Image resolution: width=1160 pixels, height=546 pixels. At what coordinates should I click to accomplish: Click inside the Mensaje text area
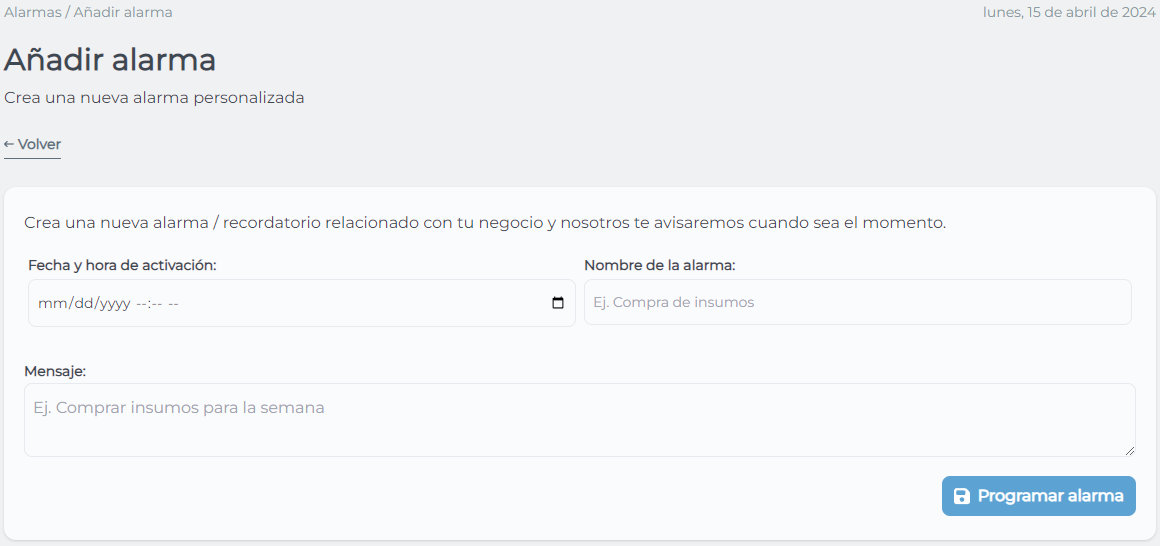pos(579,419)
